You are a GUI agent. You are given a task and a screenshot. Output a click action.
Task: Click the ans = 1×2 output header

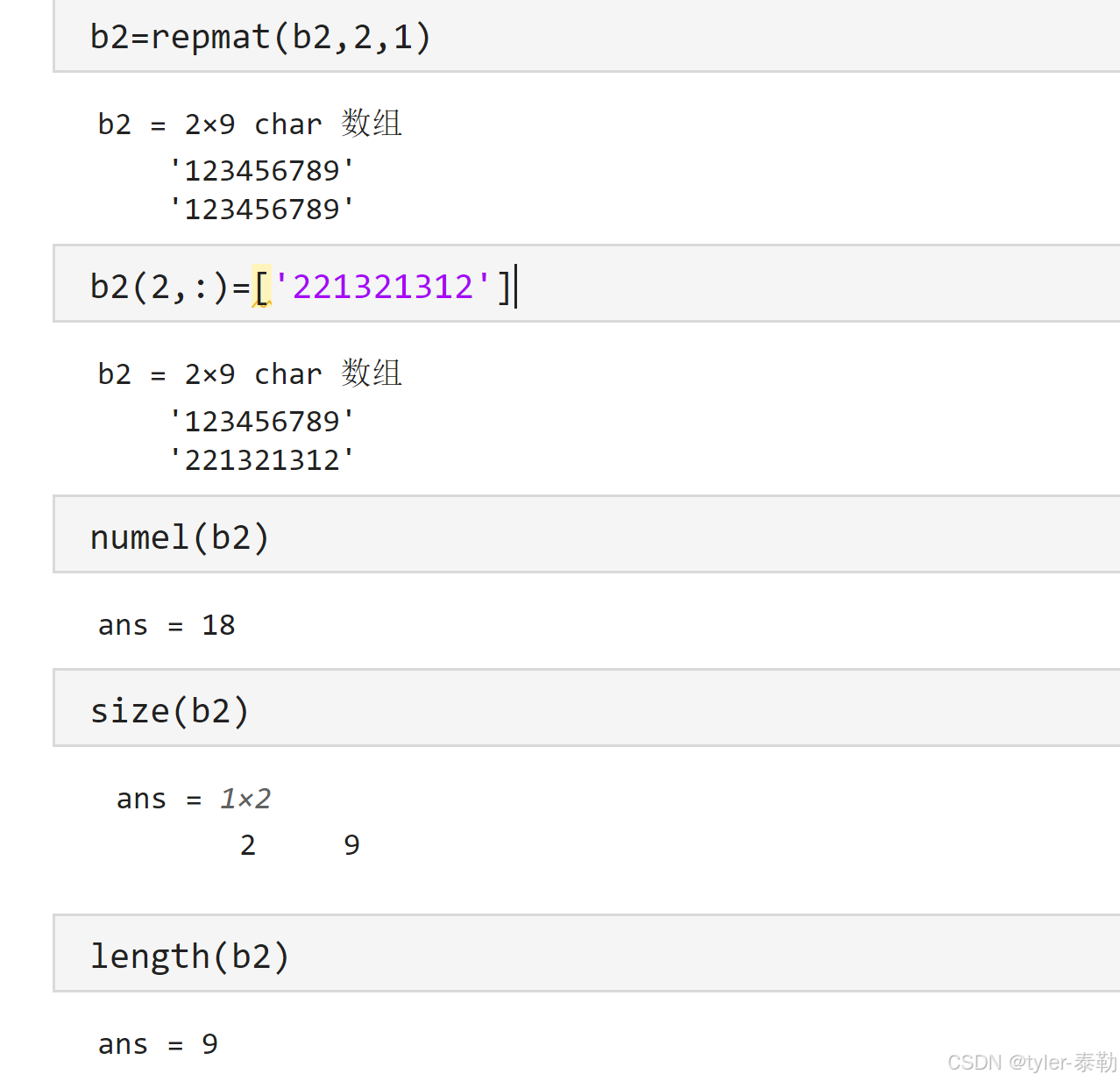(x=194, y=799)
